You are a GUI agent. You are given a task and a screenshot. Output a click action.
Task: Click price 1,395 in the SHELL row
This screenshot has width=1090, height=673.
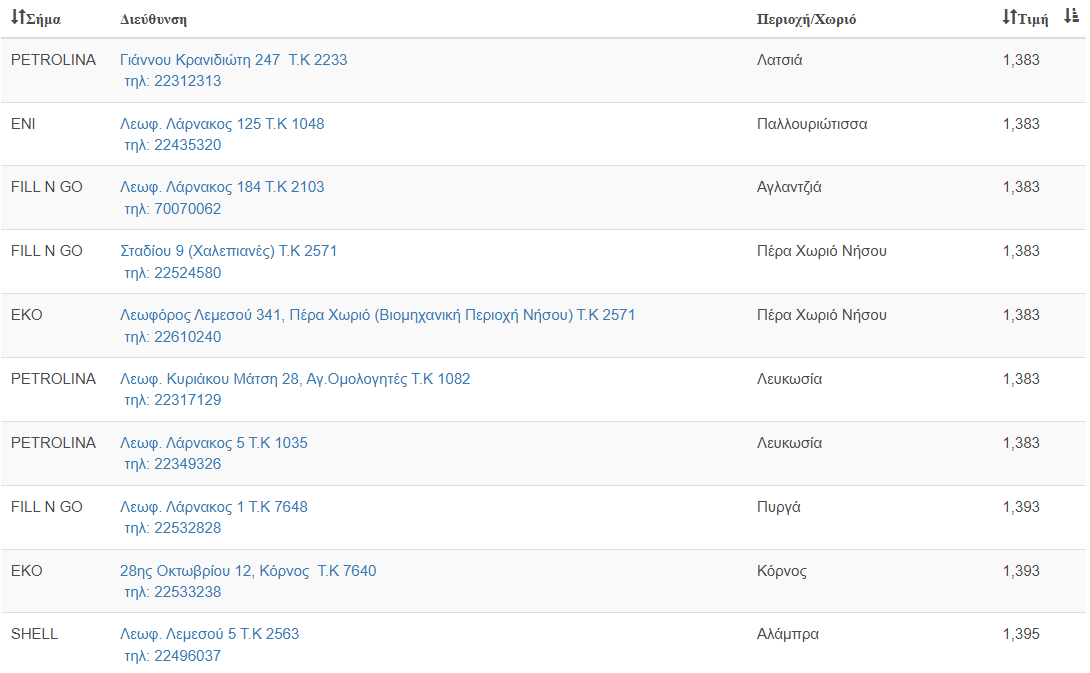pyautogui.click(x=1020, y=634)
